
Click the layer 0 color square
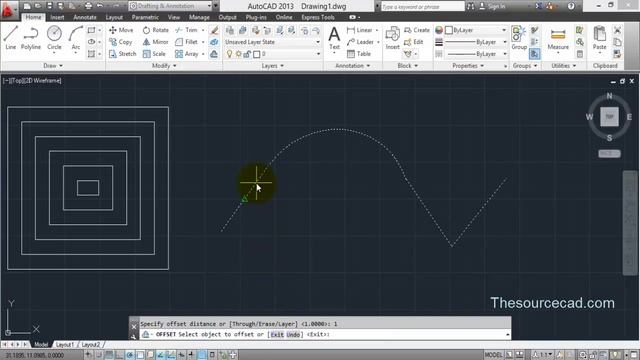pyautogui.click(x=257, y=54)
